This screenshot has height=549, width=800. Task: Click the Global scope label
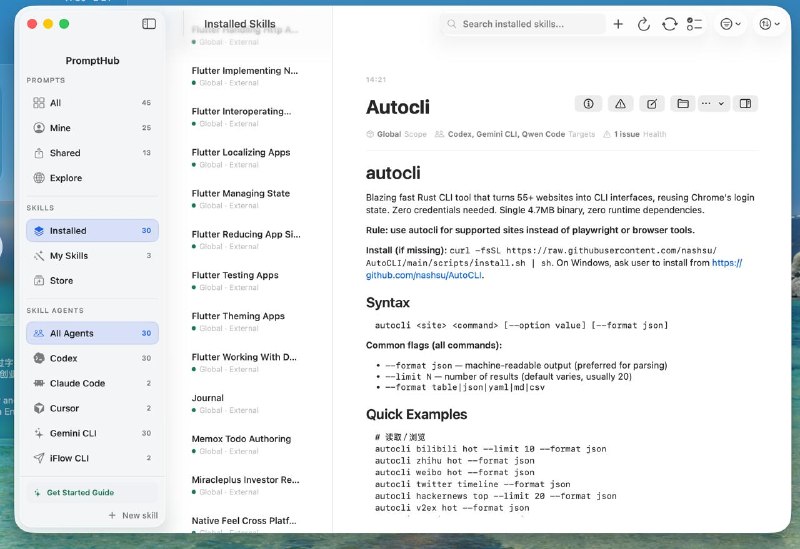click(x=396, y=134)
